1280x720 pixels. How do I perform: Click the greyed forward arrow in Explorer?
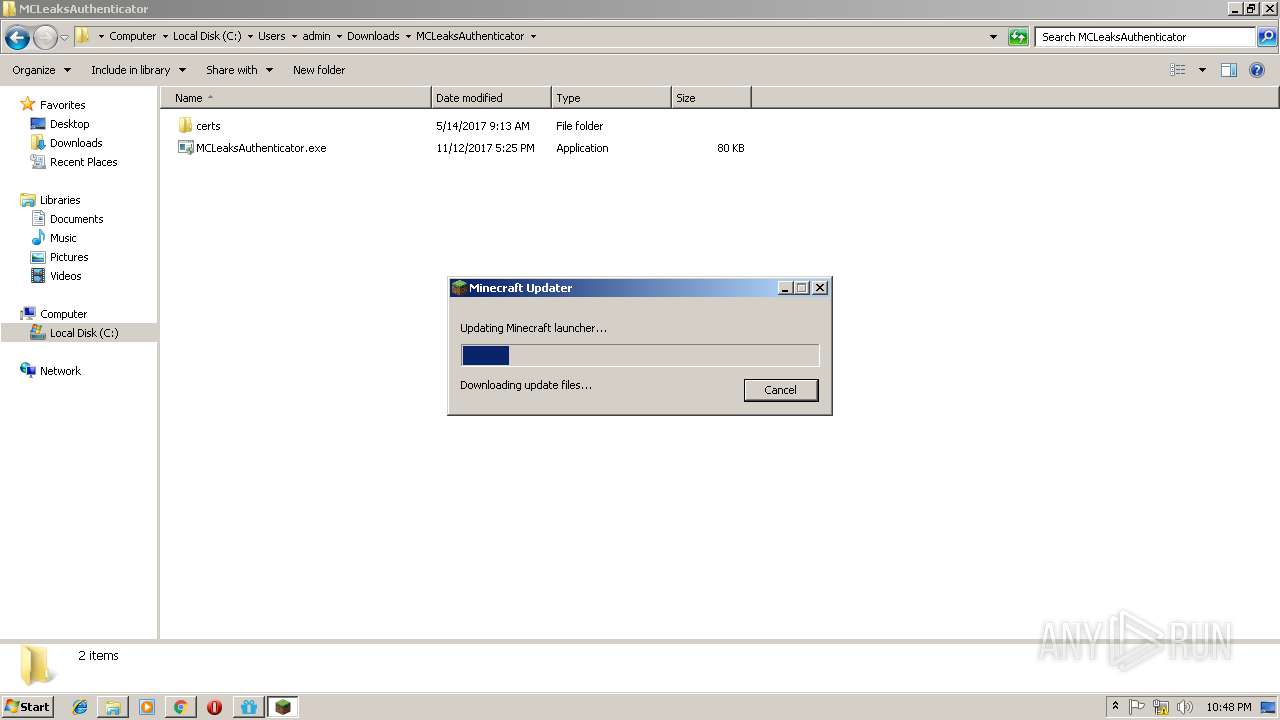(45, 38)
